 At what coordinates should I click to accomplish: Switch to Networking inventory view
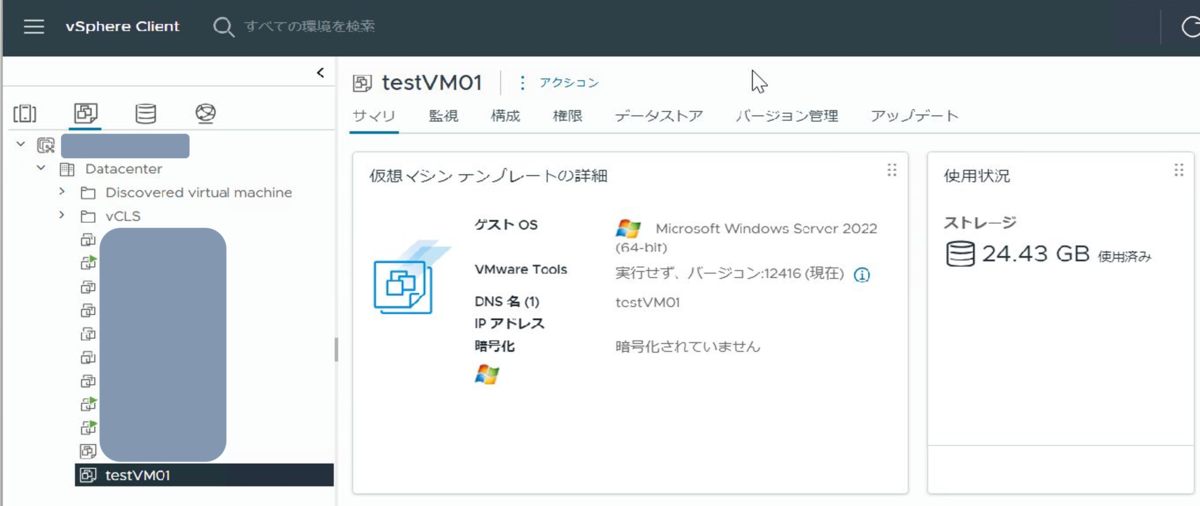pos(206,113)
